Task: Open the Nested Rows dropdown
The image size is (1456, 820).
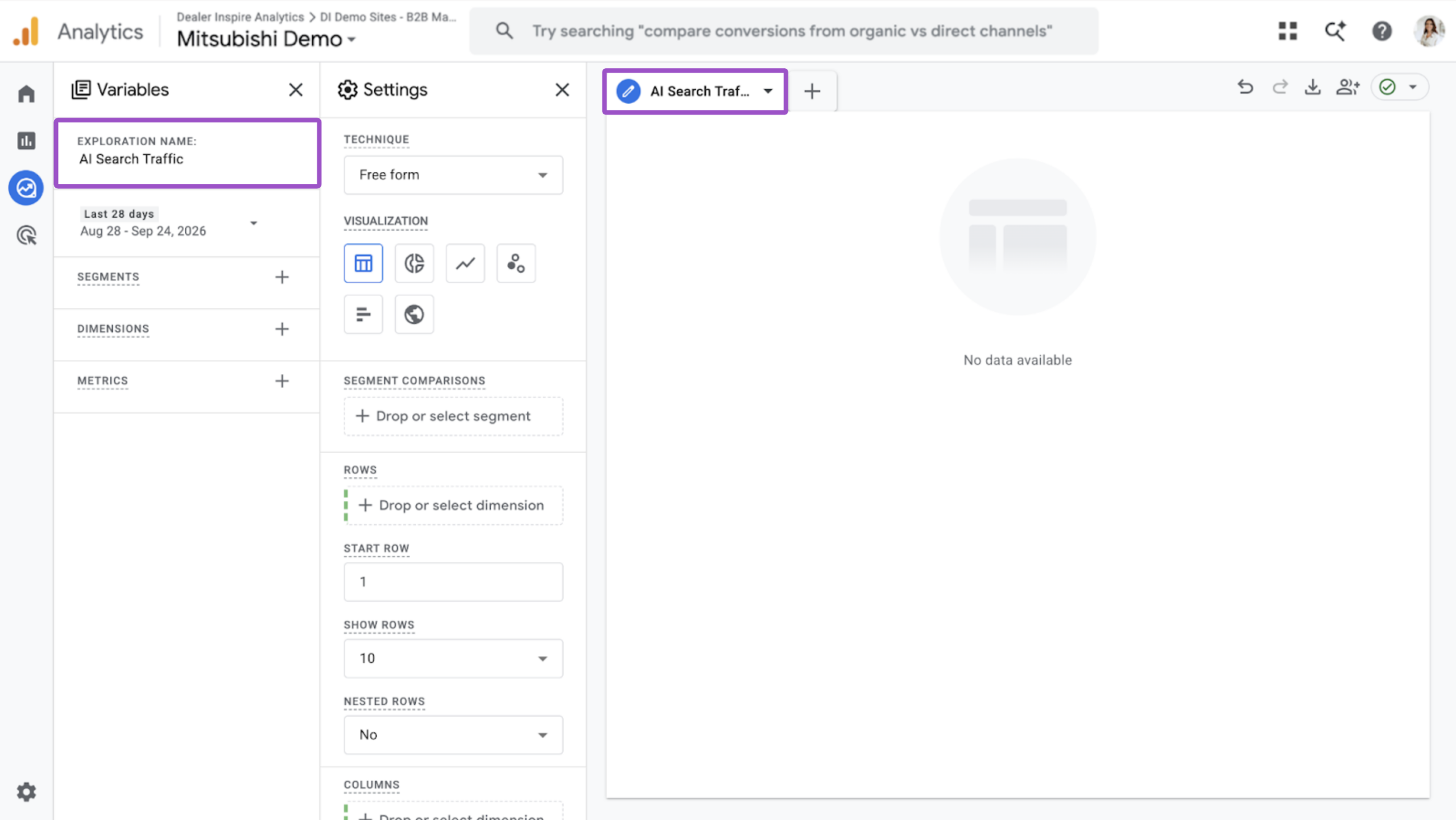Action: pos(453,735)
